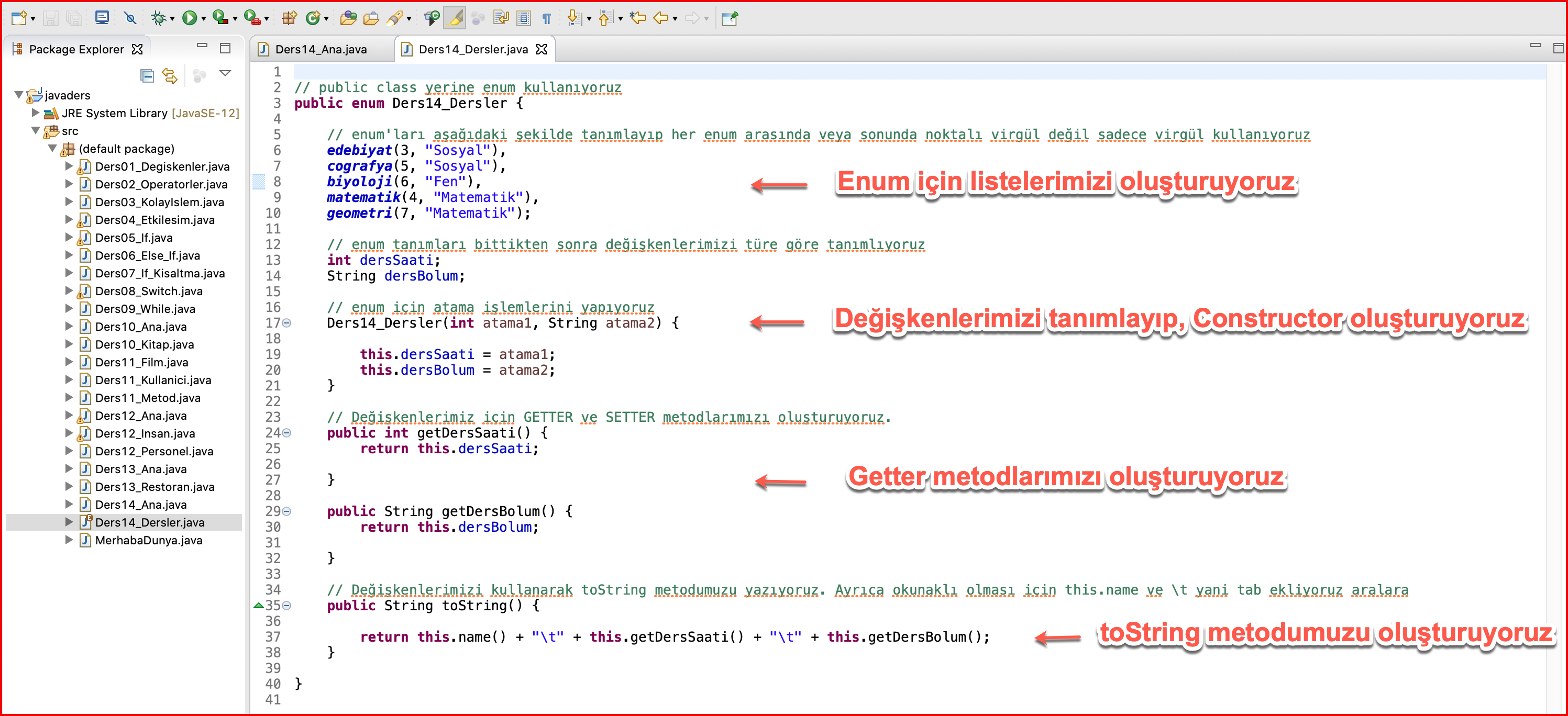This screenshot has width=1568, height=716.
Task: Collapse the getDersBolum fold at line 29
Action: pyautogui.click(x=286, y=511)
